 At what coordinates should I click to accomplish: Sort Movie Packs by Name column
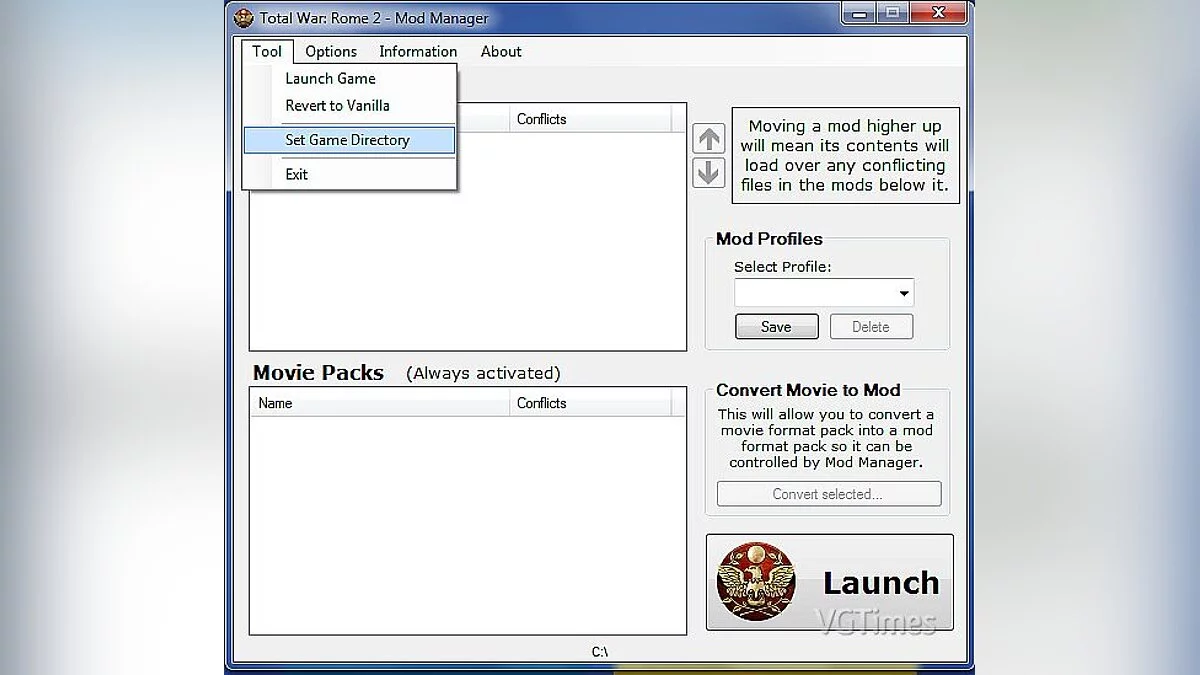tap(380, 403)
